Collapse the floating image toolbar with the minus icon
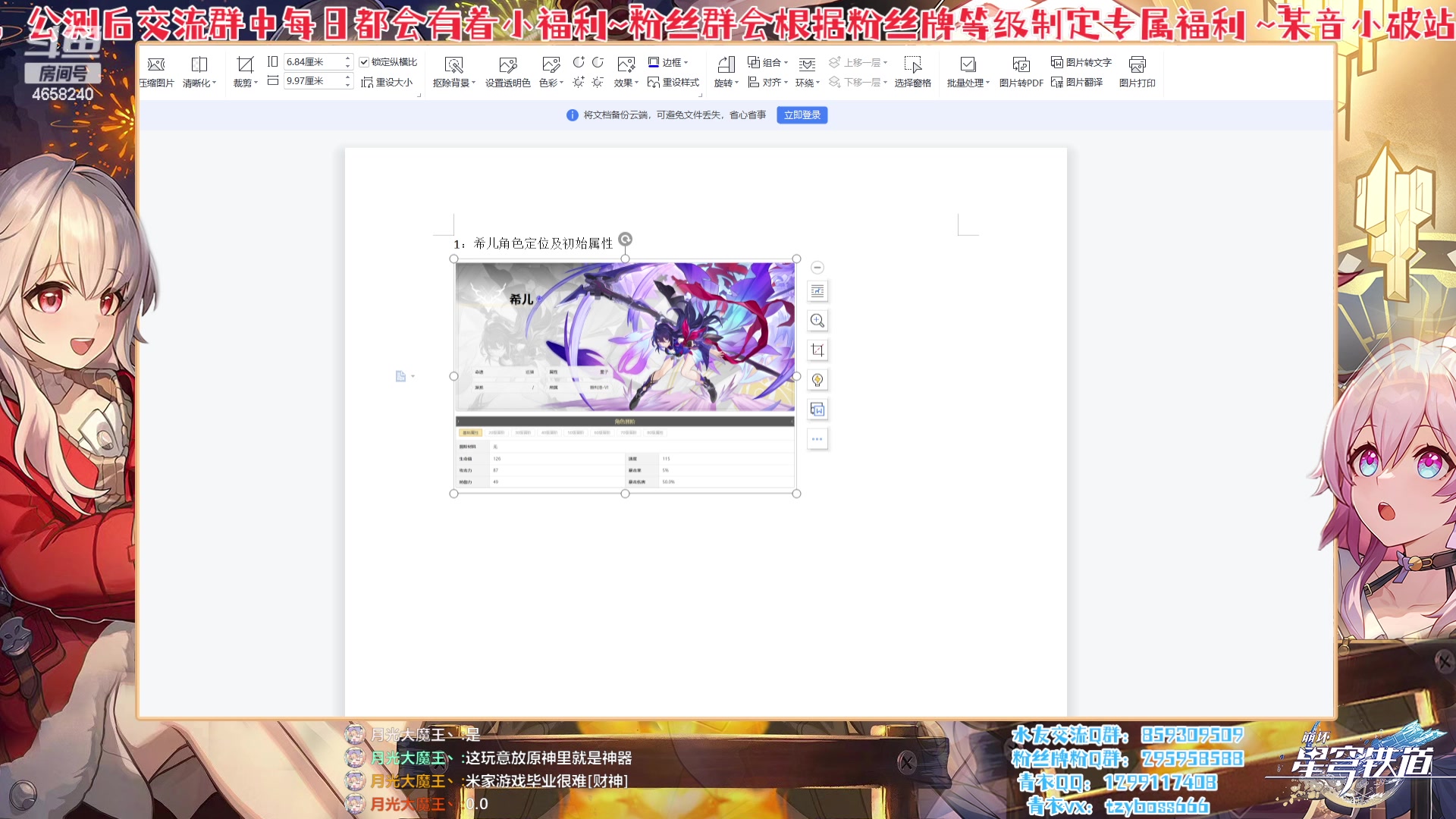 click(817, 268)
